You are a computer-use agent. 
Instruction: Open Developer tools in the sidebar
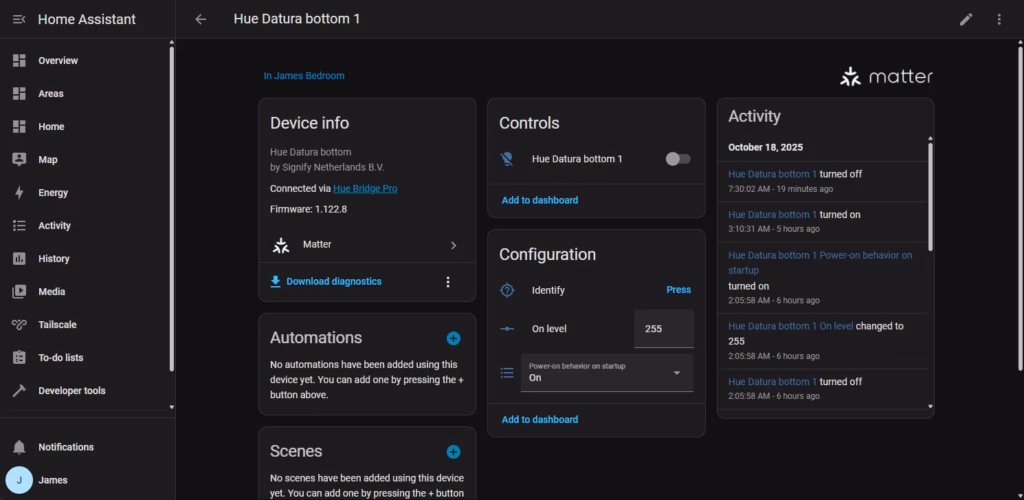pyautogui.click(x=71, y=391)
